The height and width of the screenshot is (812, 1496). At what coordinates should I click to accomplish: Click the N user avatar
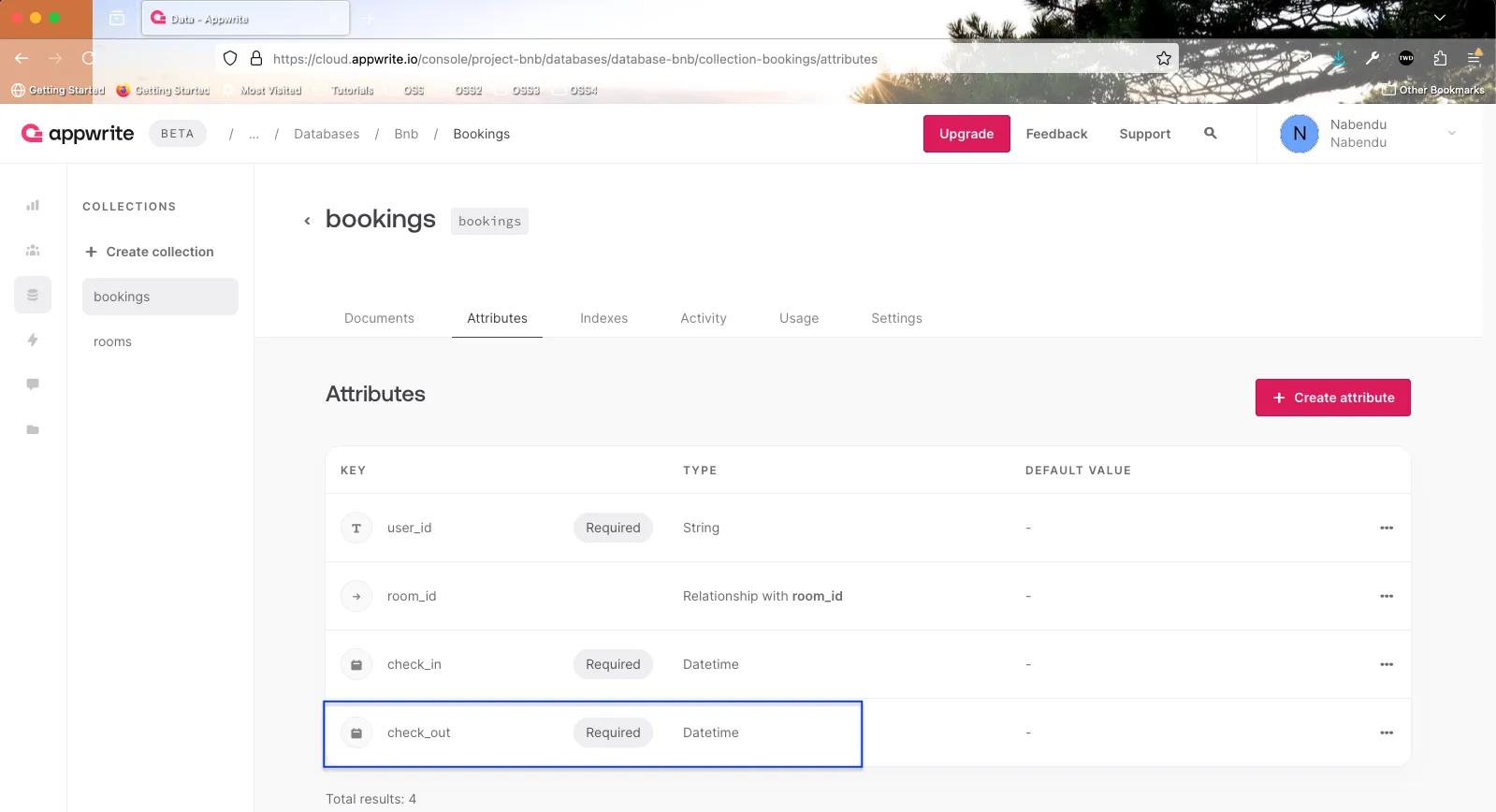(1300, 134)
